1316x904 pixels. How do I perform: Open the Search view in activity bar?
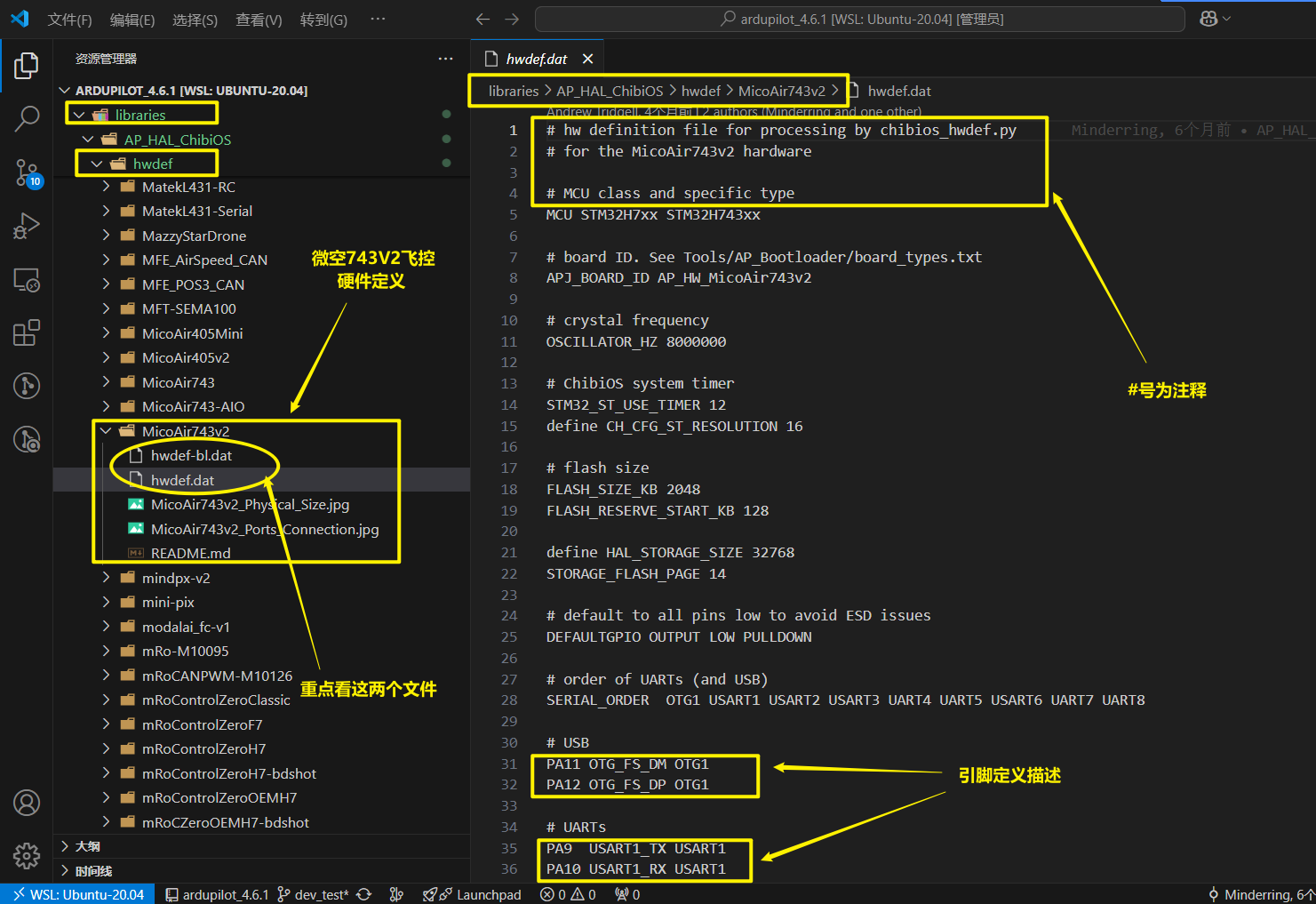(x=27, y=118)
